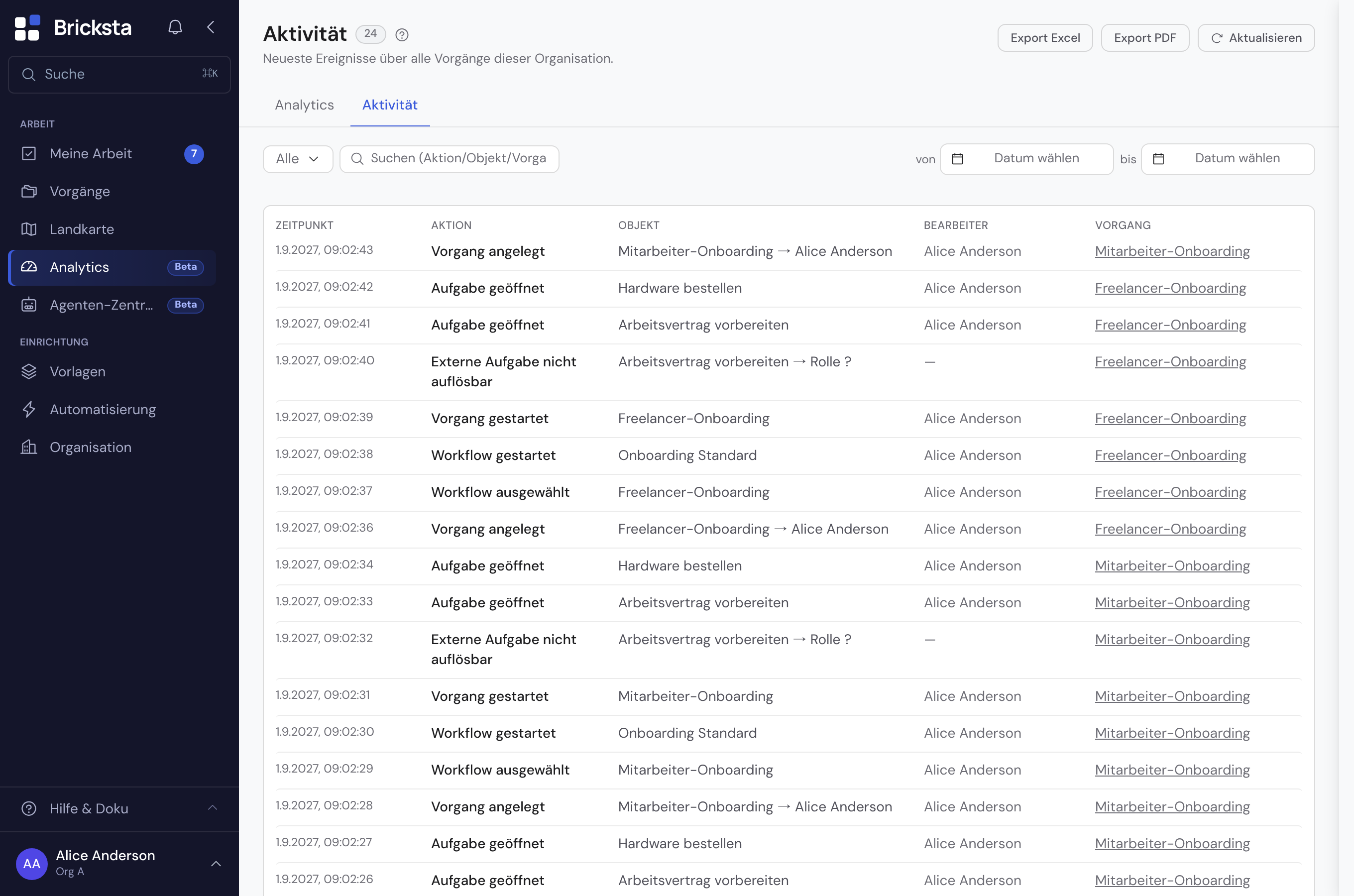Click the Zeitpunkt column header
1354x896 pixels.
coord(304,225)
